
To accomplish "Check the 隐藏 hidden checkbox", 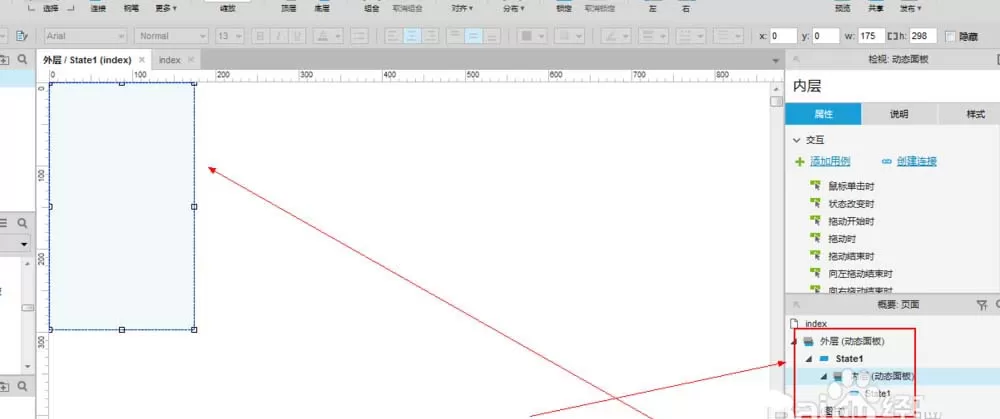I will click(x=950, y=37).
